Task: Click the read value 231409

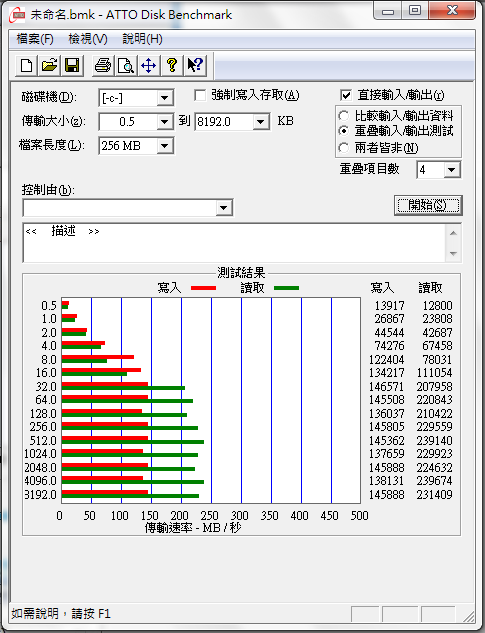Action: pyautogui.click(x=435, y=494)
